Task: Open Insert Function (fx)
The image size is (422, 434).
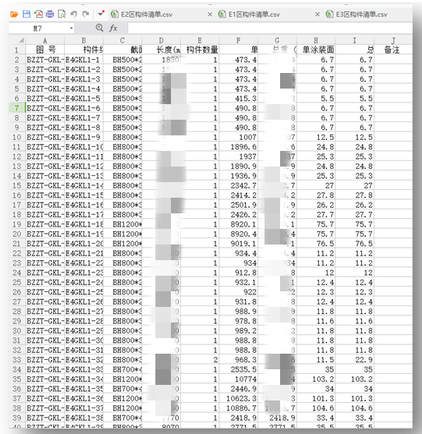Action: [113, 28]
